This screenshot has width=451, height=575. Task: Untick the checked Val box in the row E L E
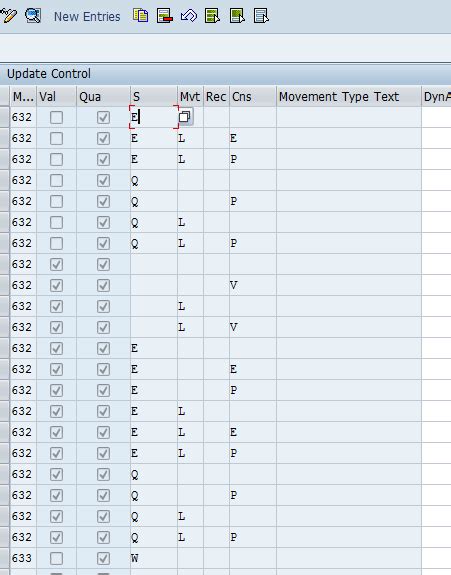pos(56,432)
